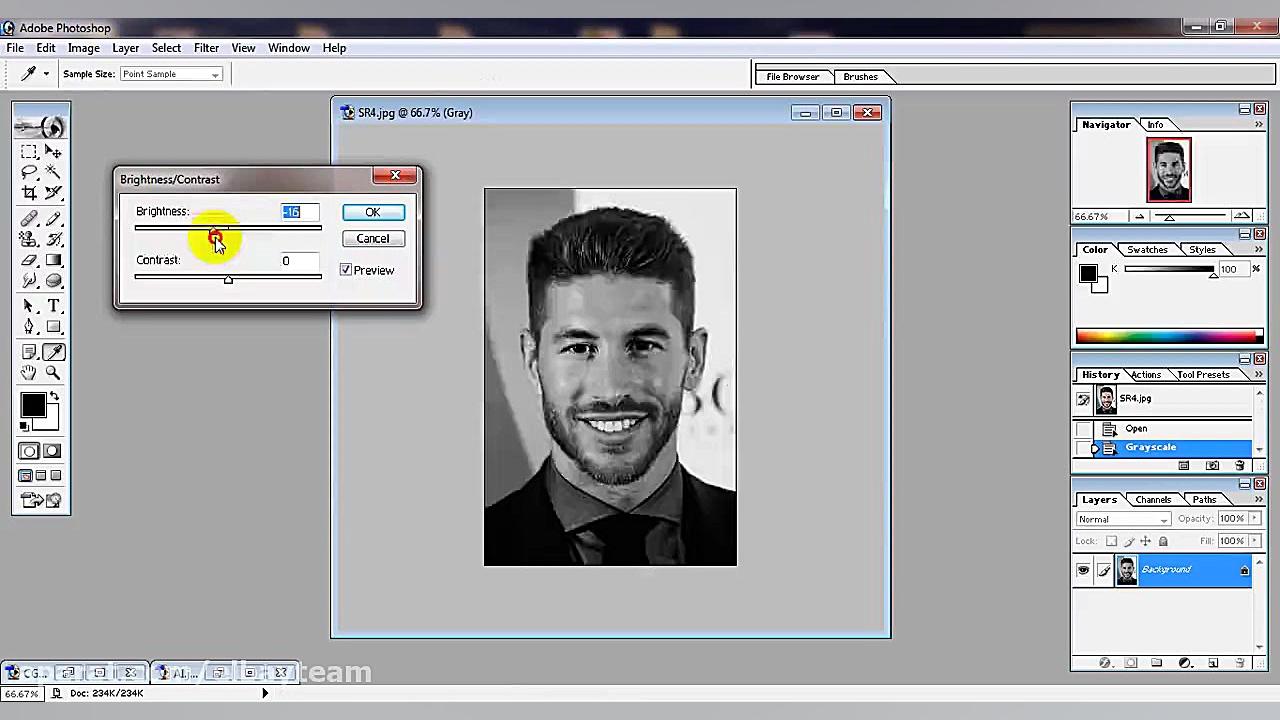This screenshot has height=720, width=1280.
Task: Select the Clone Stamp tool
Action: pyautogui.click(x=29, y=240)
